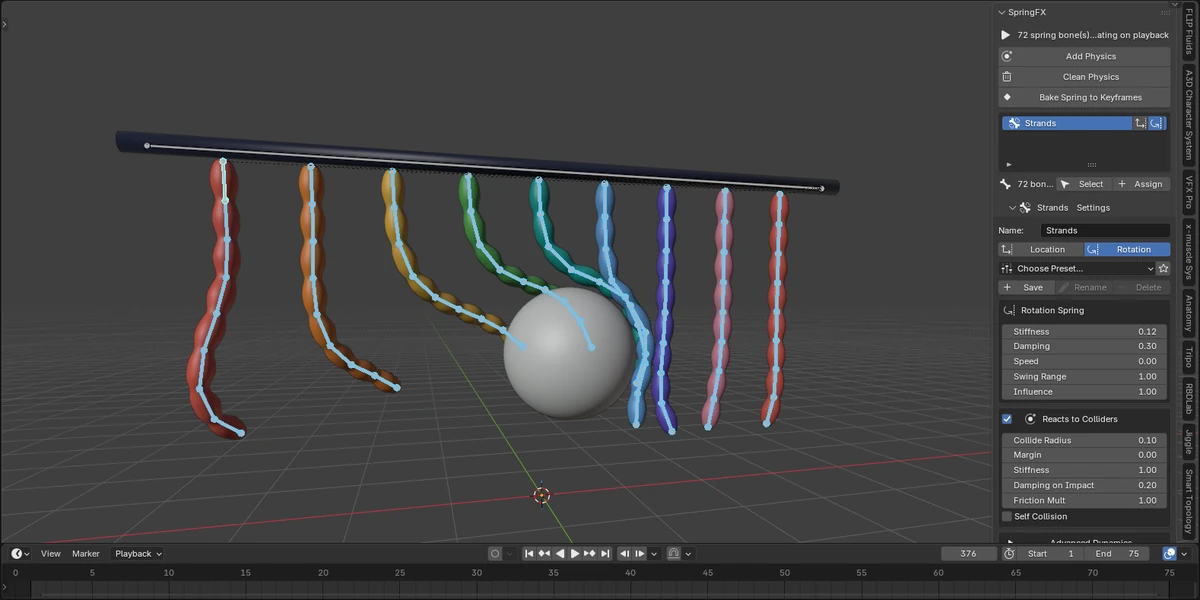
Task: Expand the list filter triangle below Strands
Action: click(x=1008, y=164)
